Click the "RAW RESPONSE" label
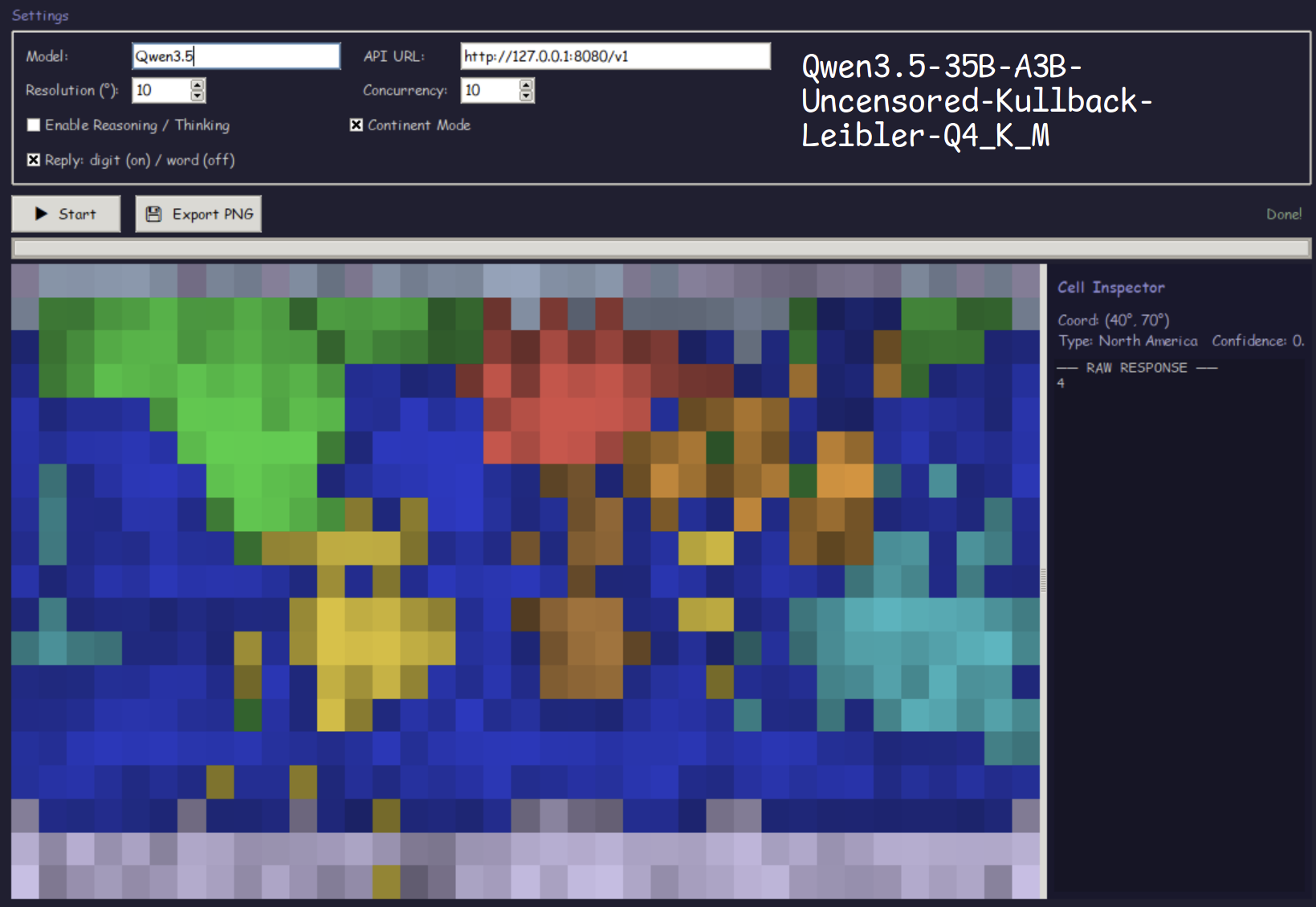1316x907 pixels. [1136, 368]
